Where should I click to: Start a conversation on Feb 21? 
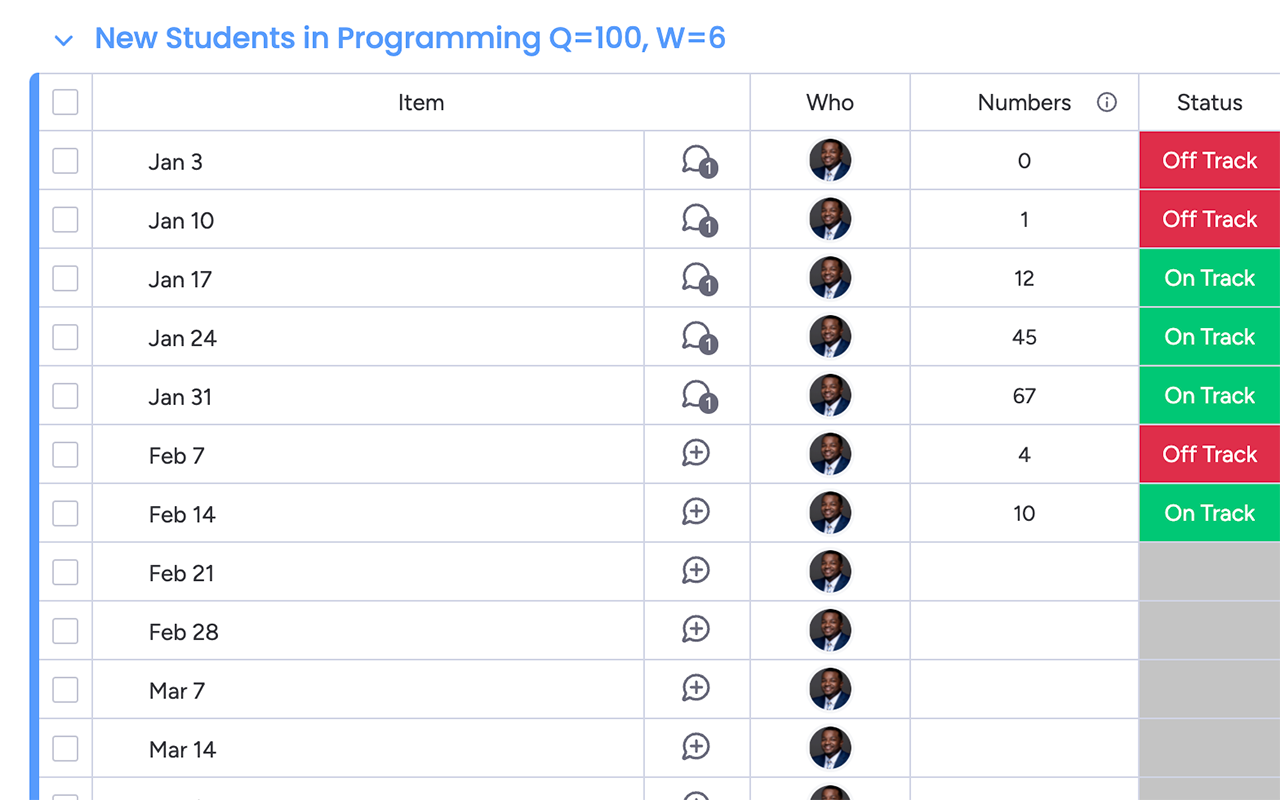point(696,571)
